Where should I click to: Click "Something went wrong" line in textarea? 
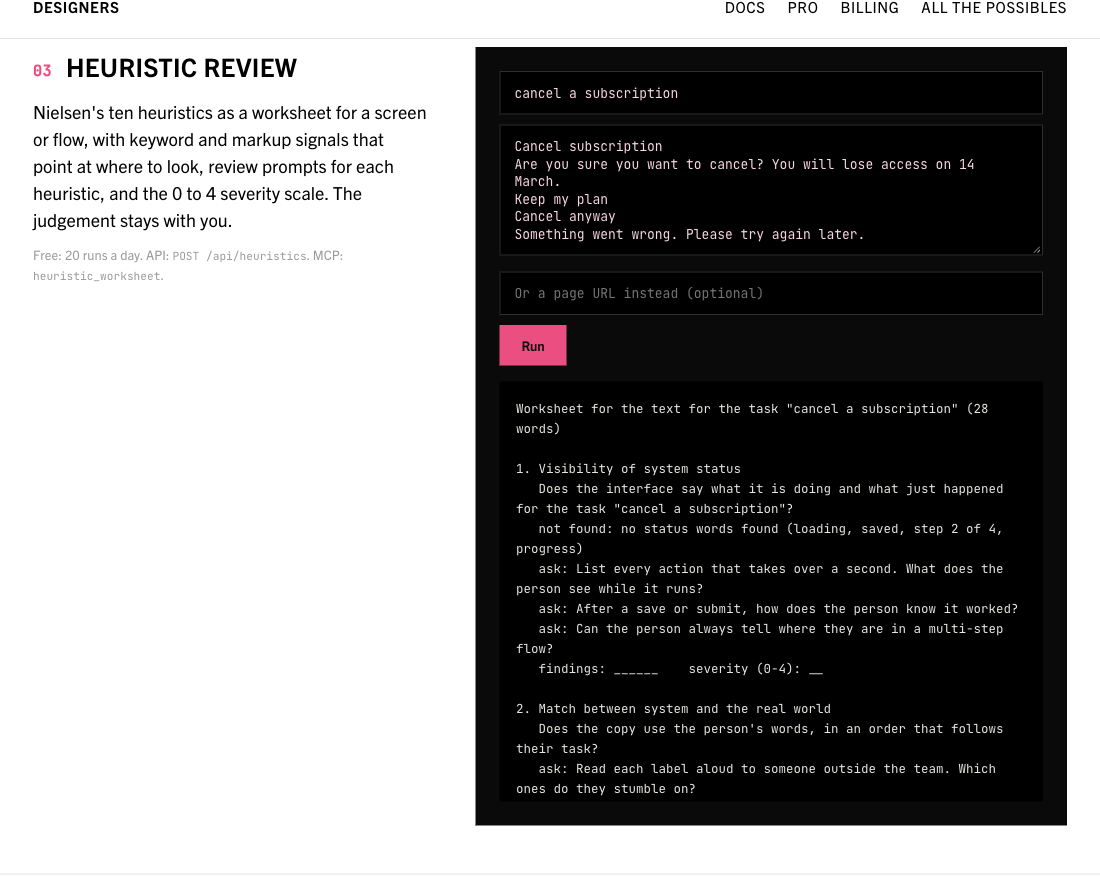point(689,234)
